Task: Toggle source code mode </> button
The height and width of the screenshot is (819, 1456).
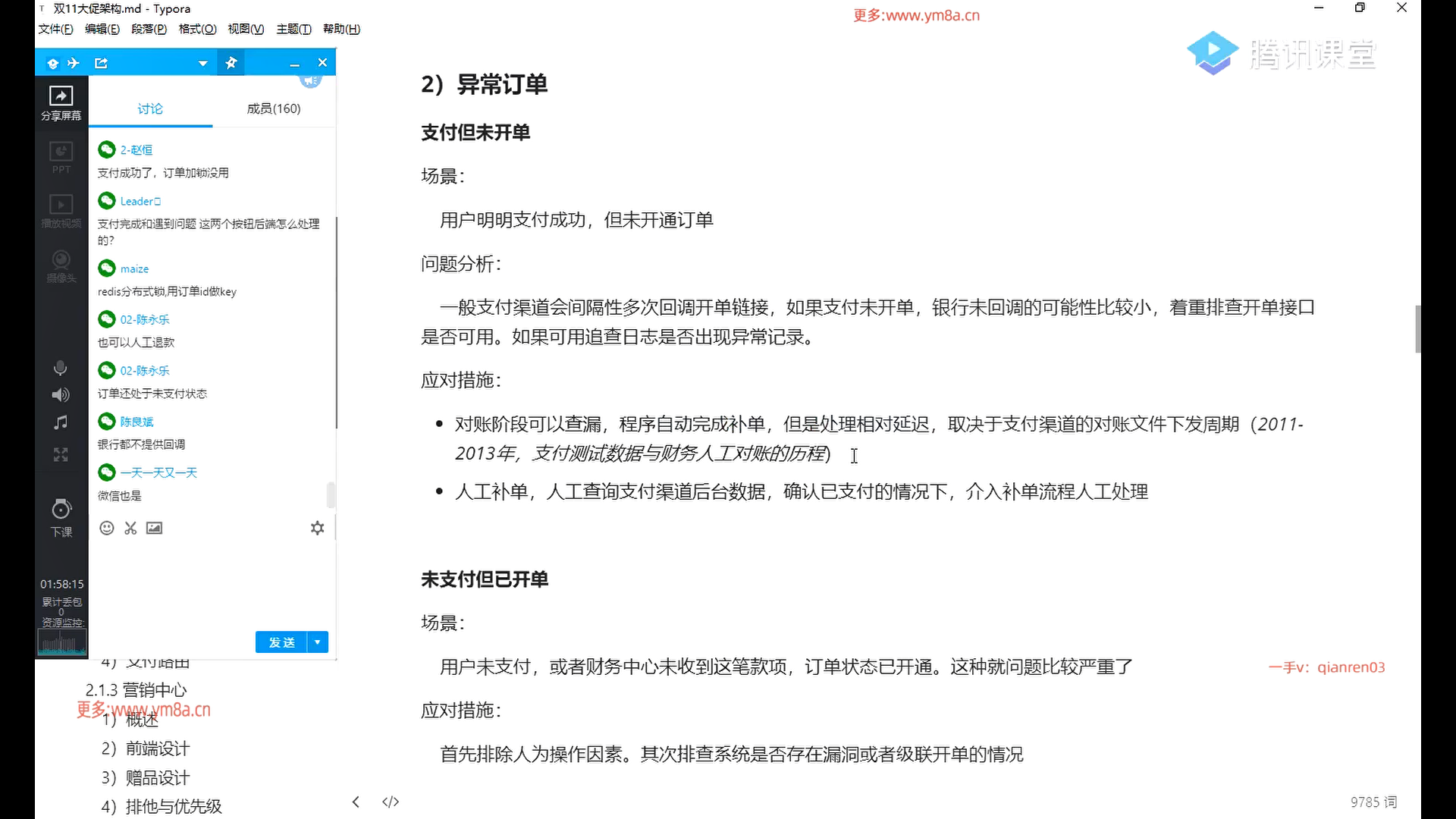Action: (x=391, y=802)
